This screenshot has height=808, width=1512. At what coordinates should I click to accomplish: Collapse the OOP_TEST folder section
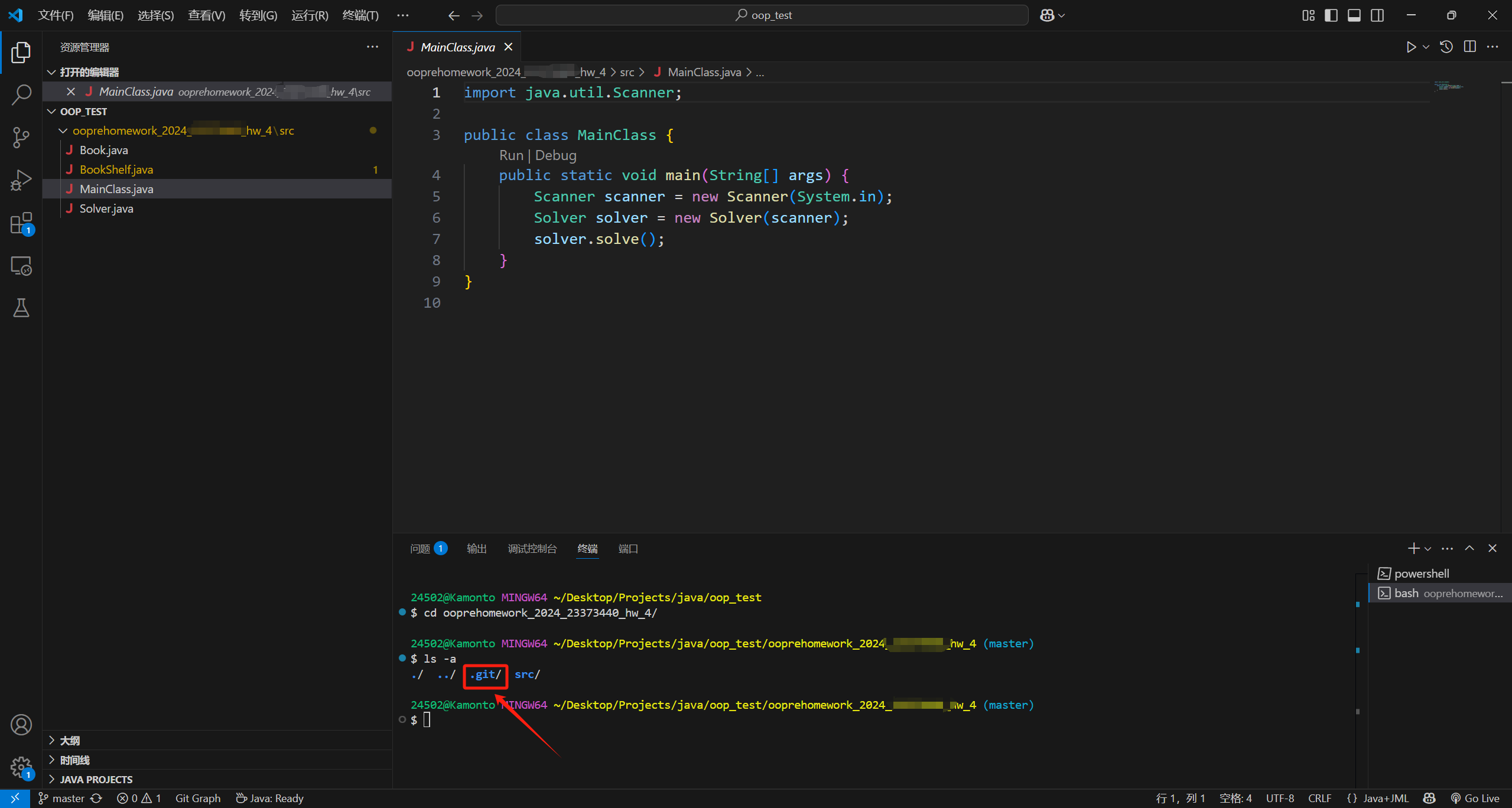point(83,112)
